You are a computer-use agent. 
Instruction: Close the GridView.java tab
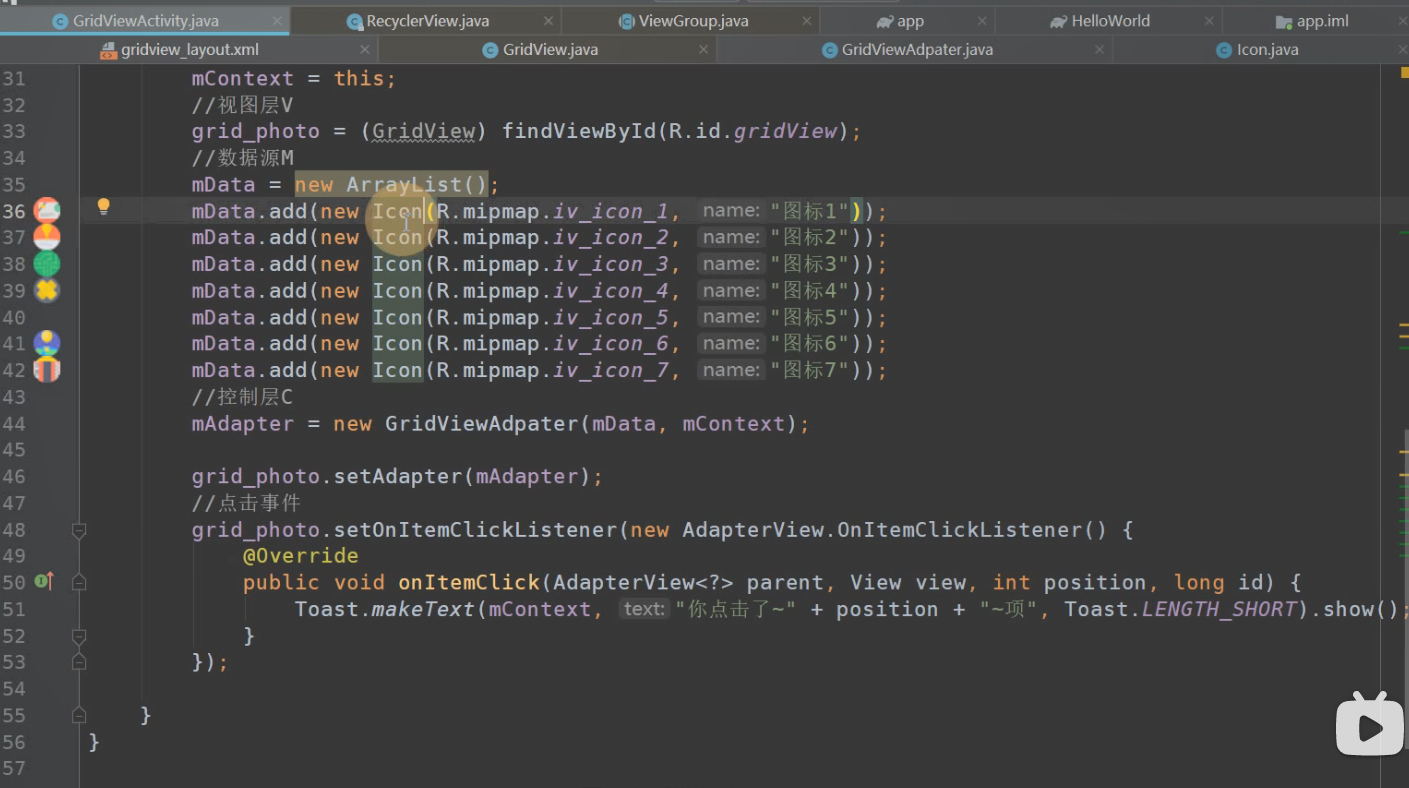tap(705, 50)
